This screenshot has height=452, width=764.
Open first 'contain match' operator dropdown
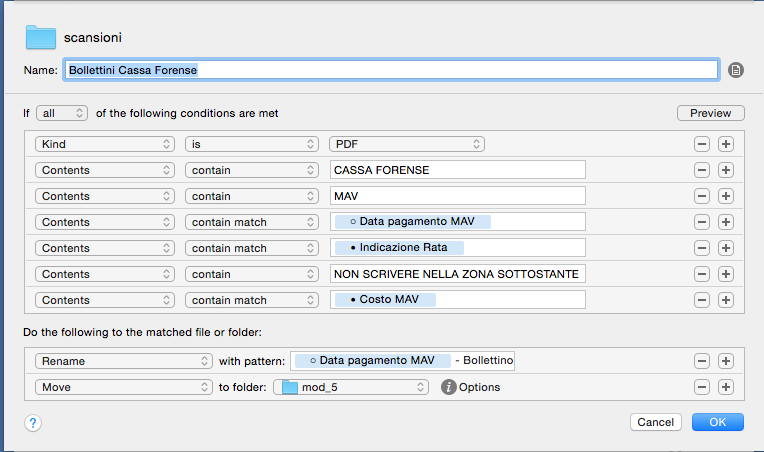(x=251, y=222)
